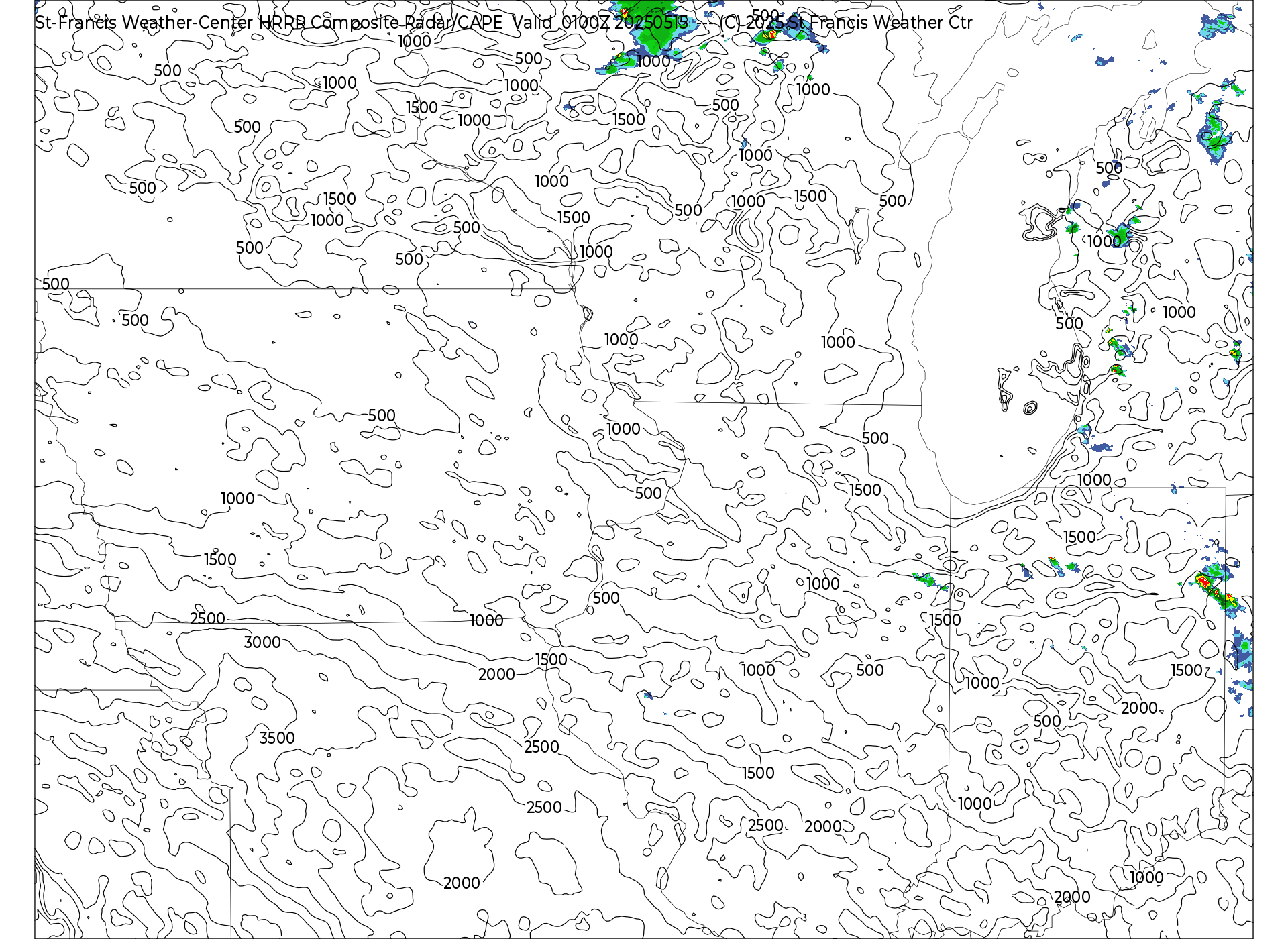Click the 3500 CAPE contour label

click(x=277, y=738)
